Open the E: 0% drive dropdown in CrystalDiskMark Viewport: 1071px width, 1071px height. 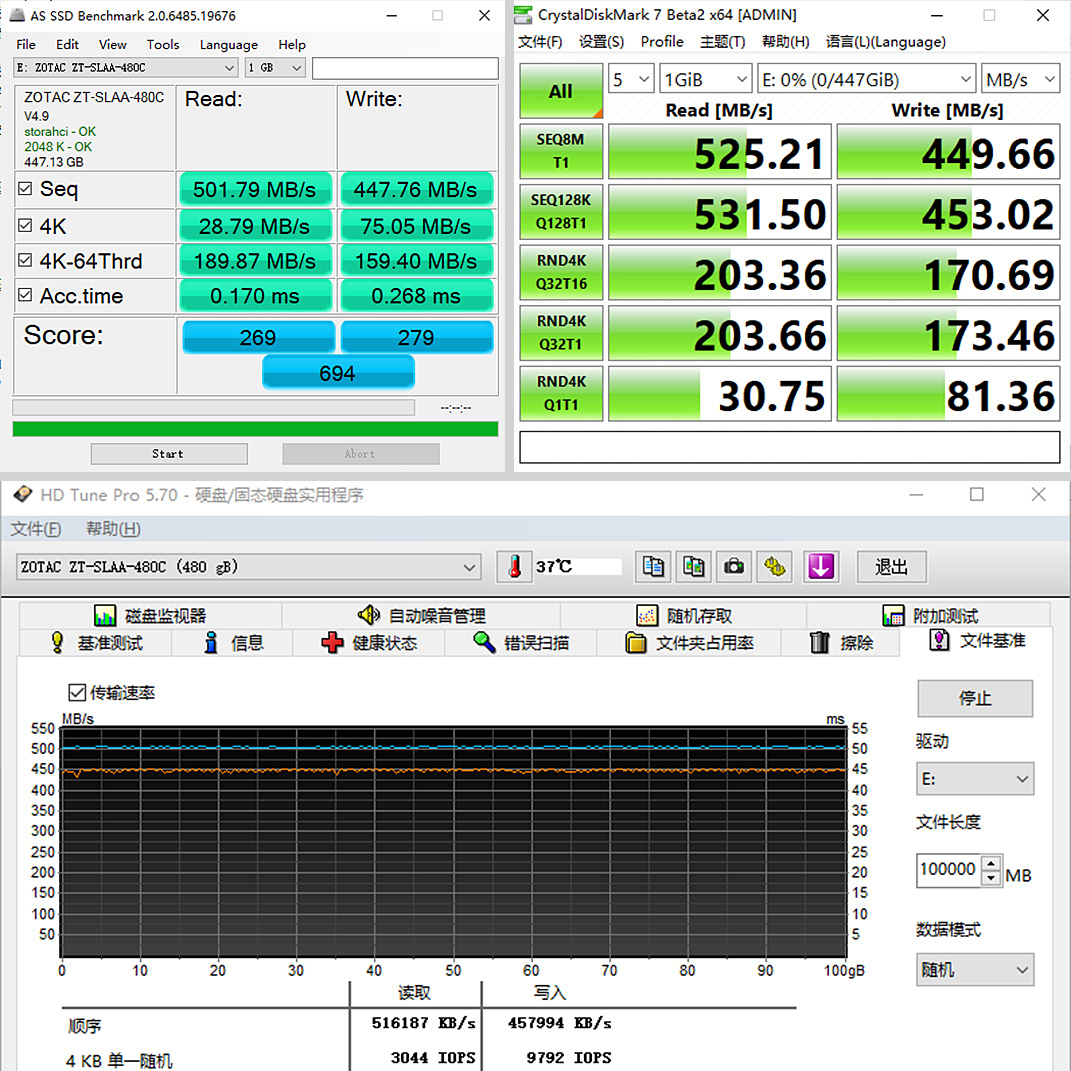(x=866, y=80)
